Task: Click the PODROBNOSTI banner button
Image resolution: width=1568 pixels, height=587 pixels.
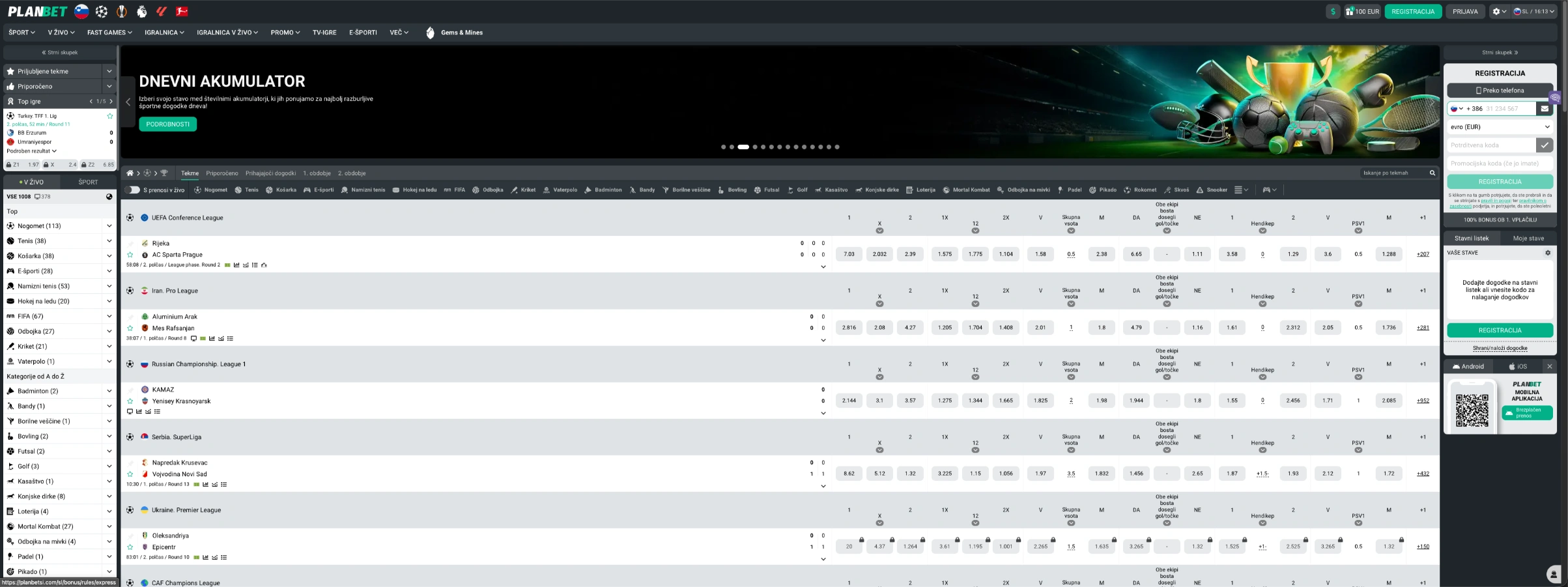Action: (167, 124)
